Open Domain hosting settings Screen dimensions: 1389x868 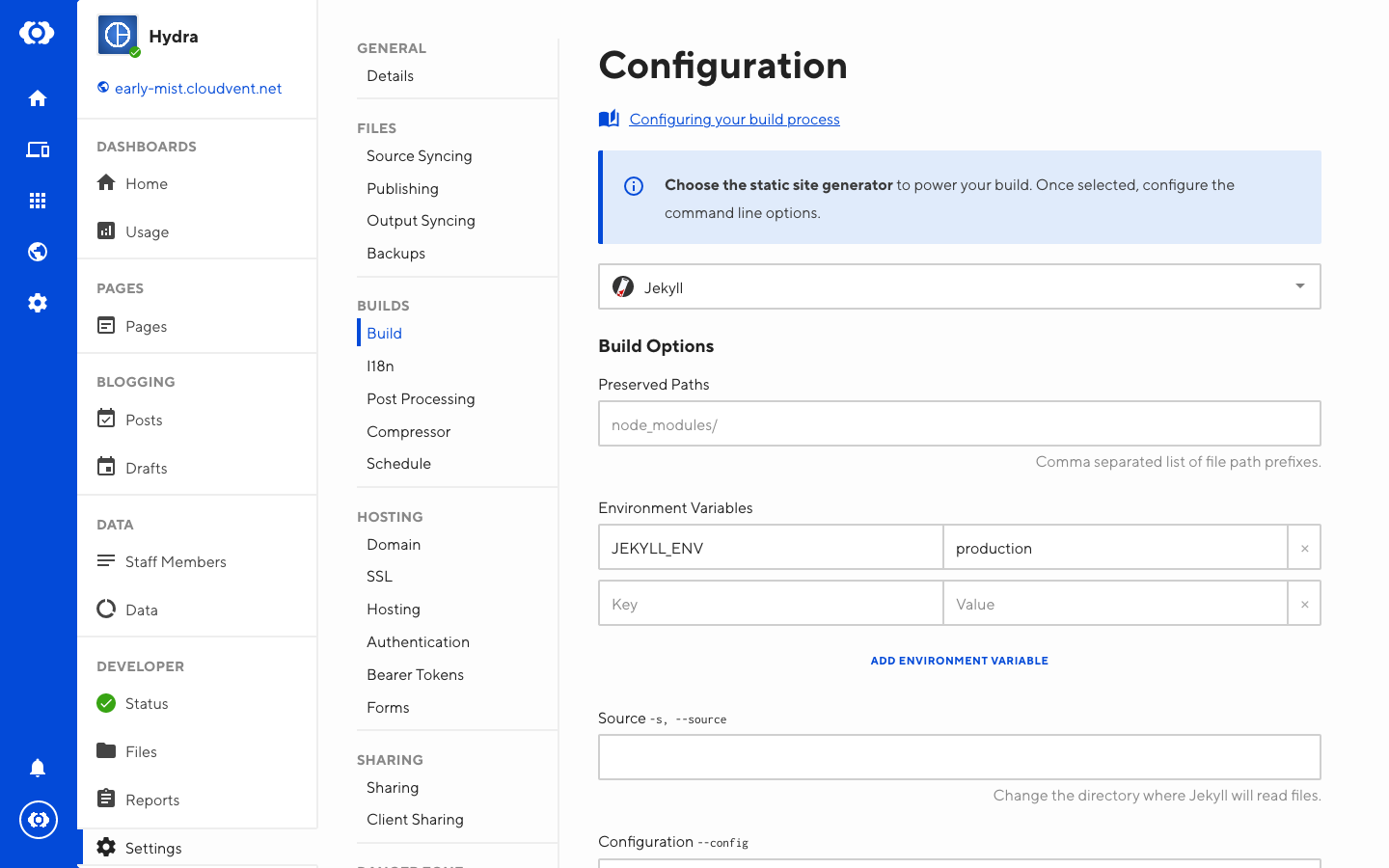point(394,545)
